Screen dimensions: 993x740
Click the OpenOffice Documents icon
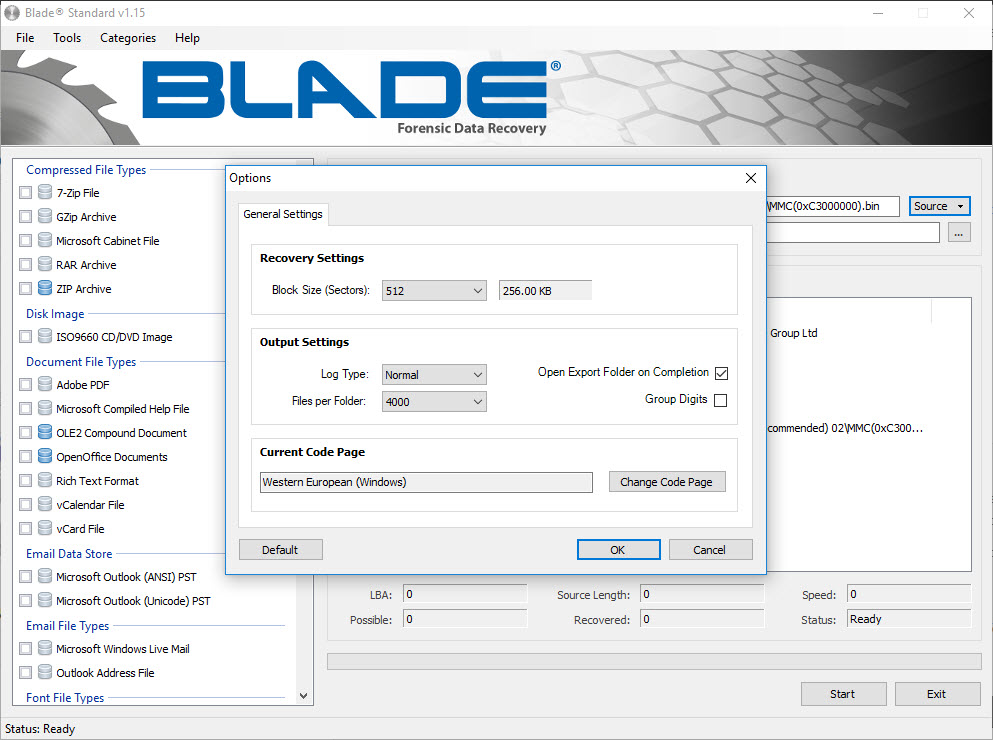(44, 457)
